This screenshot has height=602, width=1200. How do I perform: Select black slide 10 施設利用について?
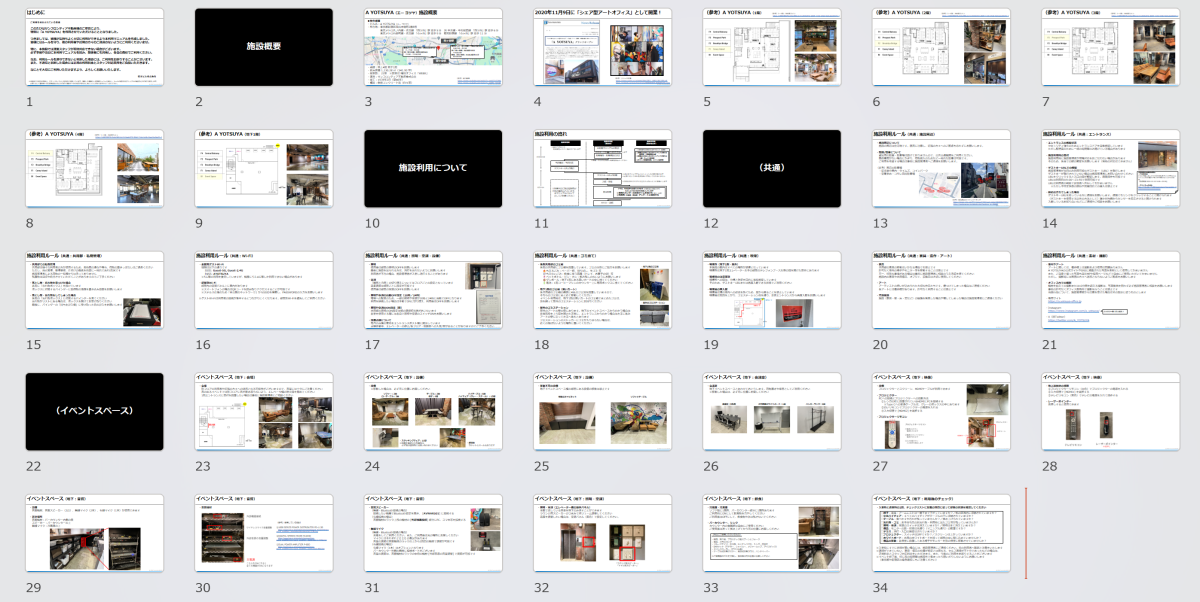[433, 168]
